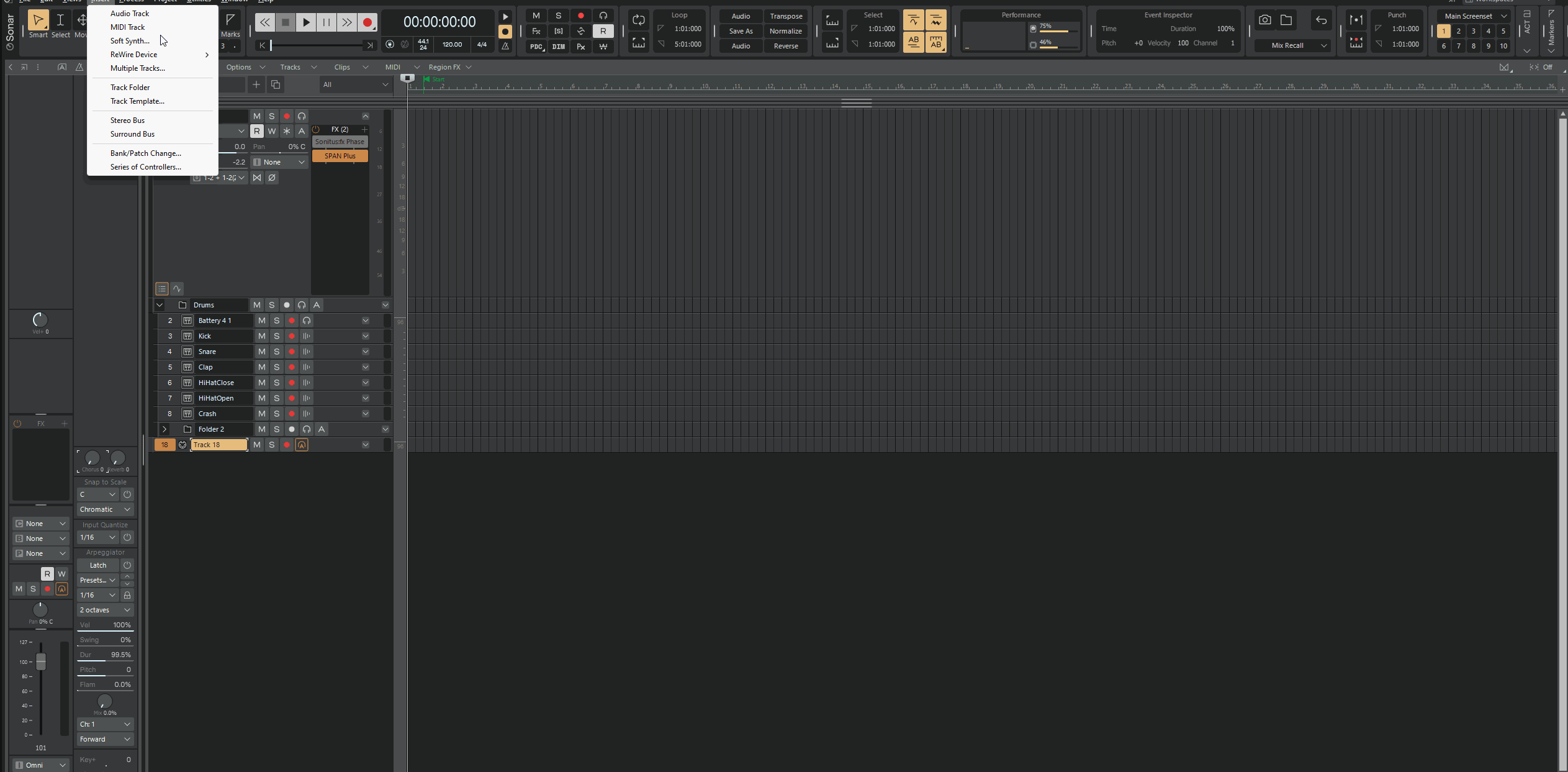Click the Audio Track menu item
Image resolution: width=1568 pixels, height=772 pixels.
coord(130,13)
